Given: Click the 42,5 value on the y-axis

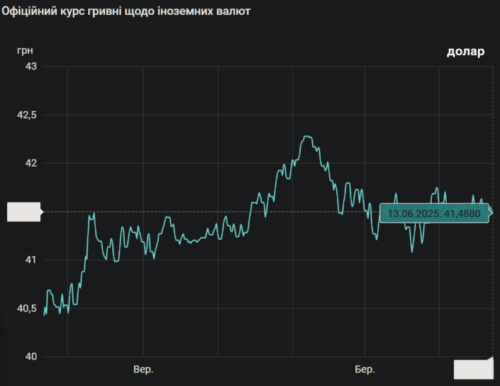Looking at the screenshot, I should pyautogui.click(x=27, y=115).
